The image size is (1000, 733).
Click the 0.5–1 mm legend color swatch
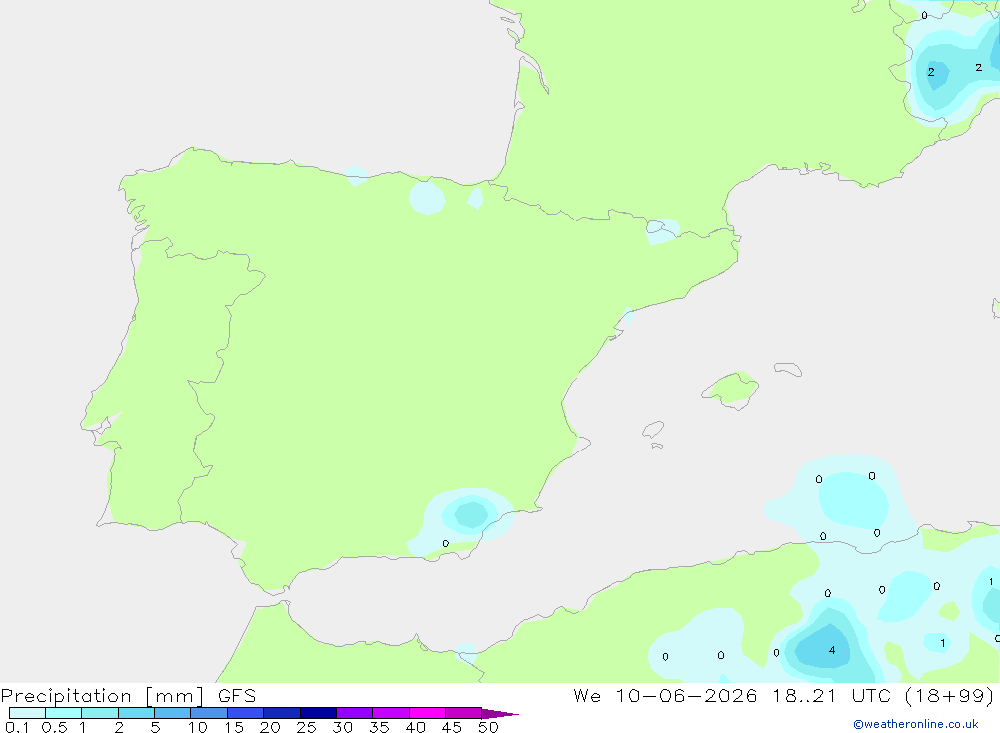coord(64,713)
